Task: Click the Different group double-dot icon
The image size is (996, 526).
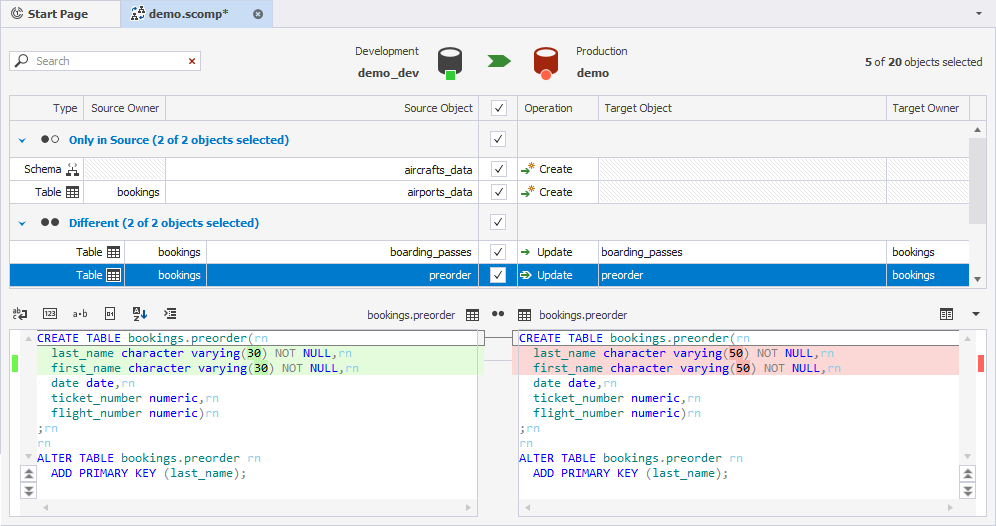Action: (x=50, y=222)
